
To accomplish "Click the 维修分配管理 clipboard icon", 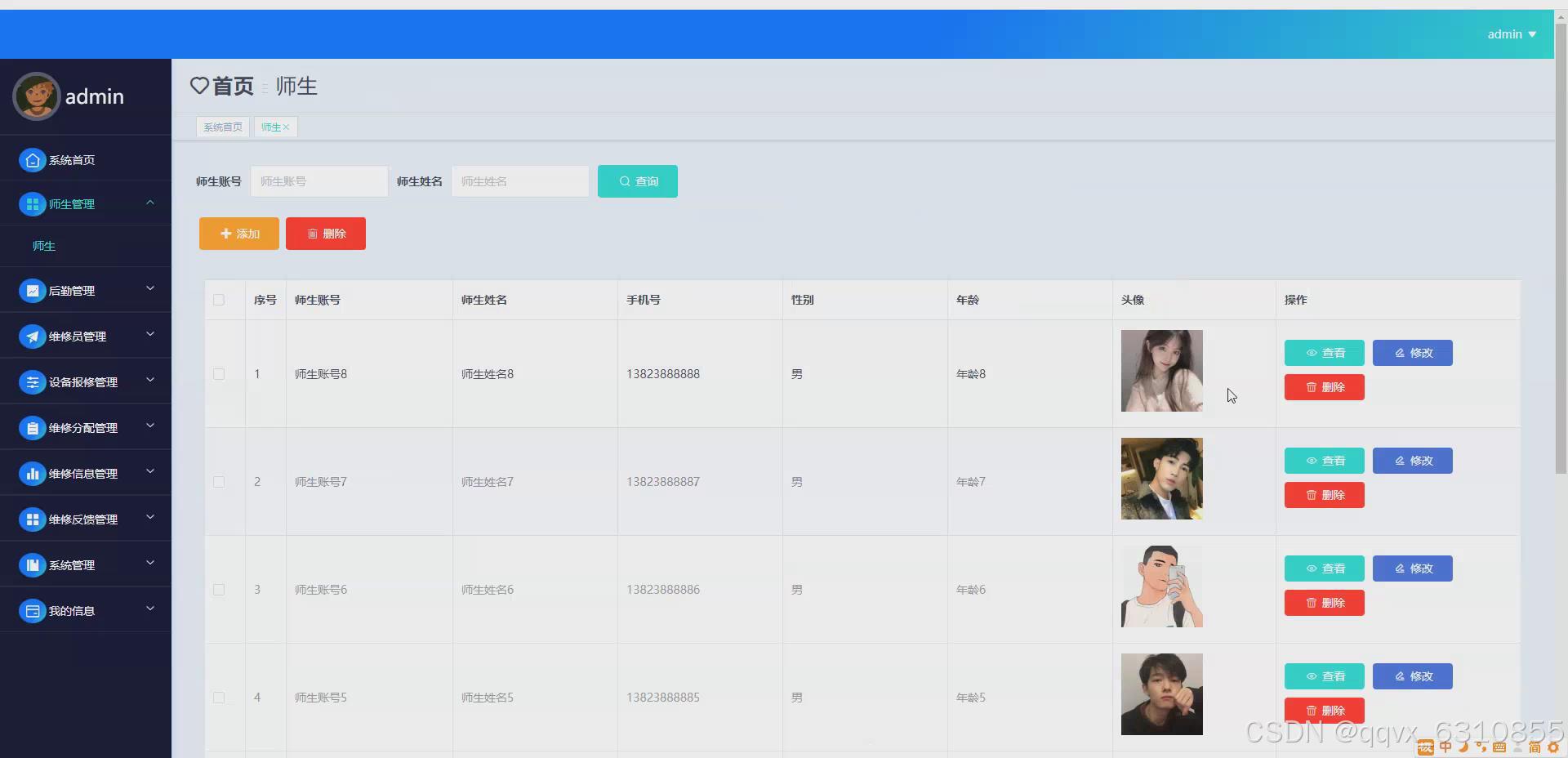I will coord(32,428).
